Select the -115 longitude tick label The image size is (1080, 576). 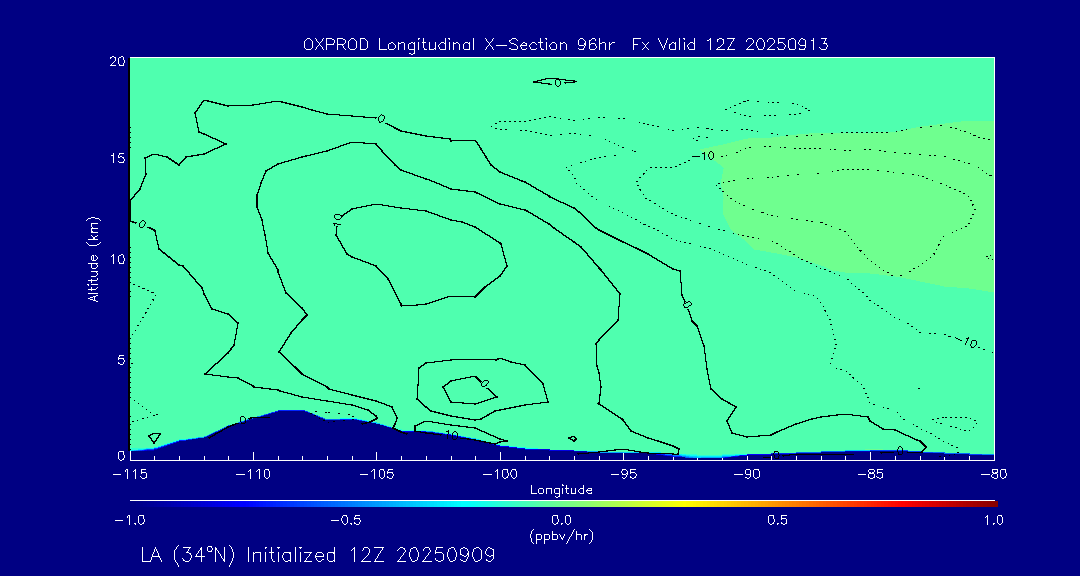coord(130,473)
